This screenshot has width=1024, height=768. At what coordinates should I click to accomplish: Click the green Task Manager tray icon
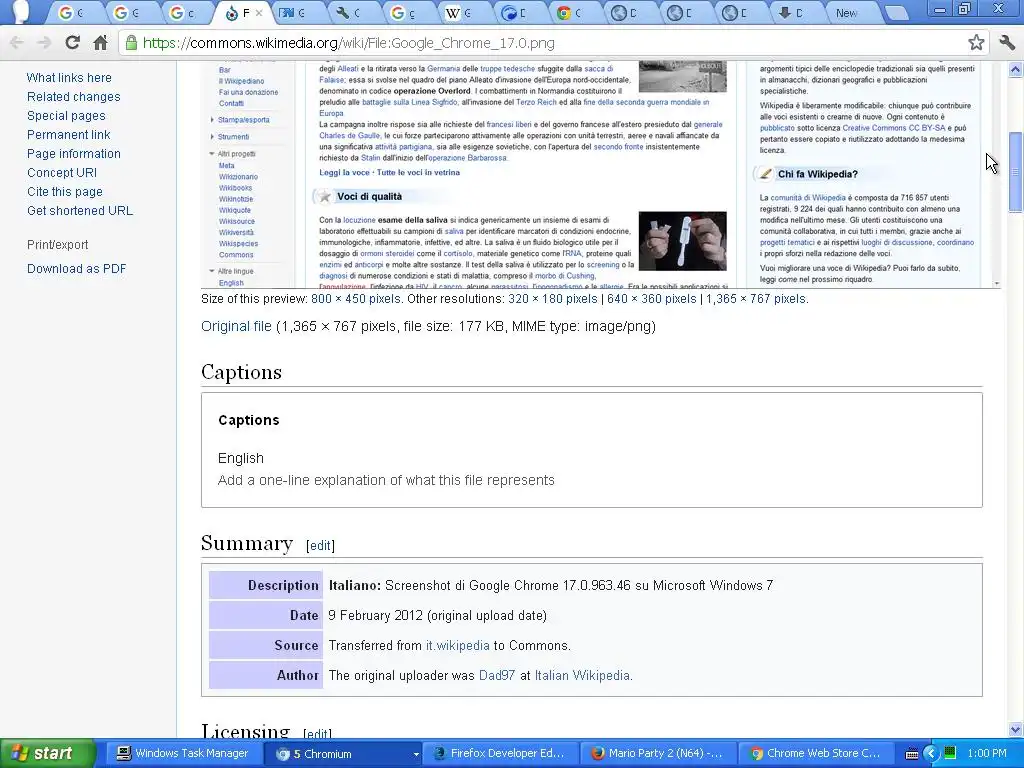(951, 753)
